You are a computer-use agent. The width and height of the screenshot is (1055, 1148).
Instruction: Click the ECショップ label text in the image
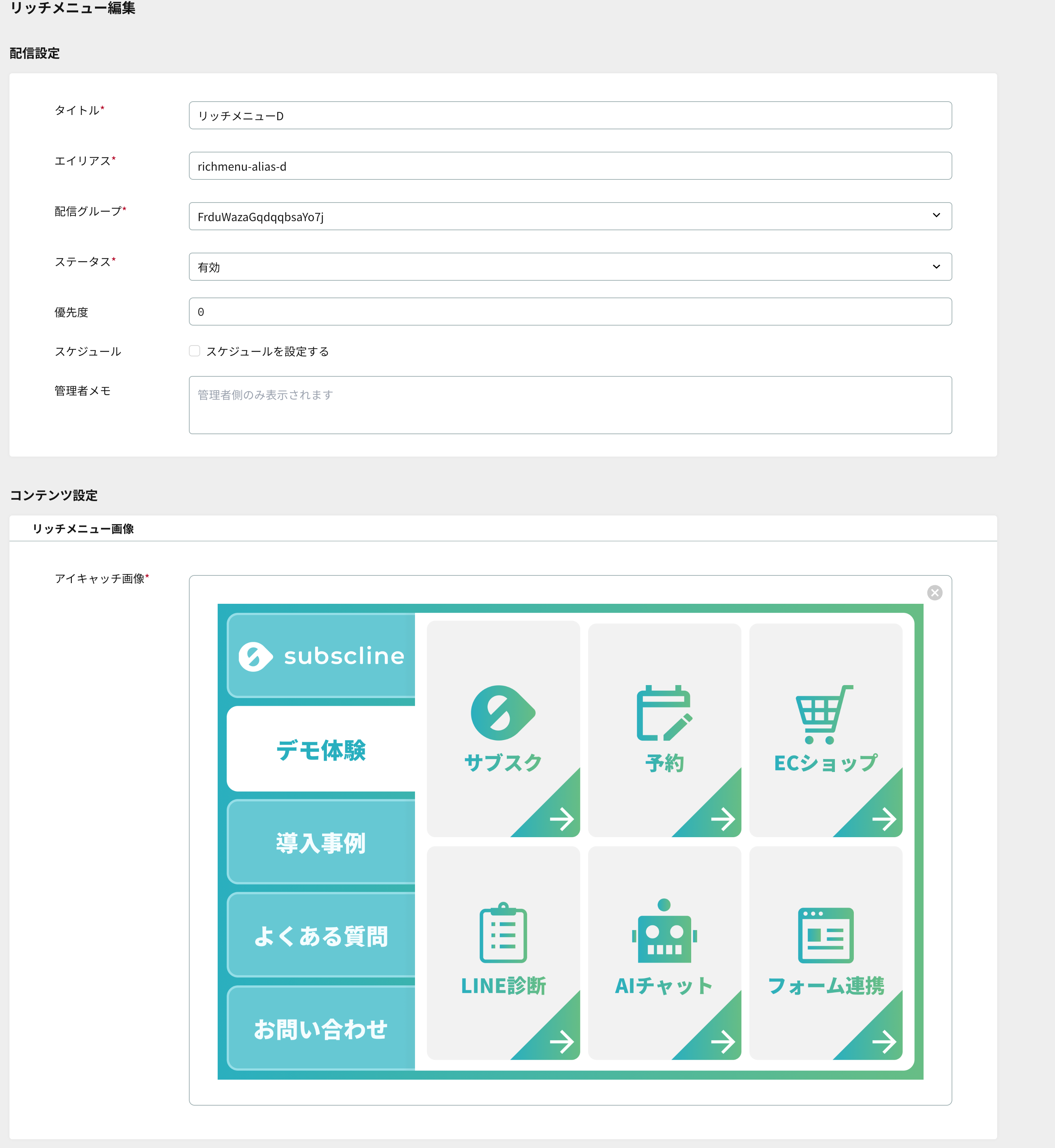(x=825, y=763)
